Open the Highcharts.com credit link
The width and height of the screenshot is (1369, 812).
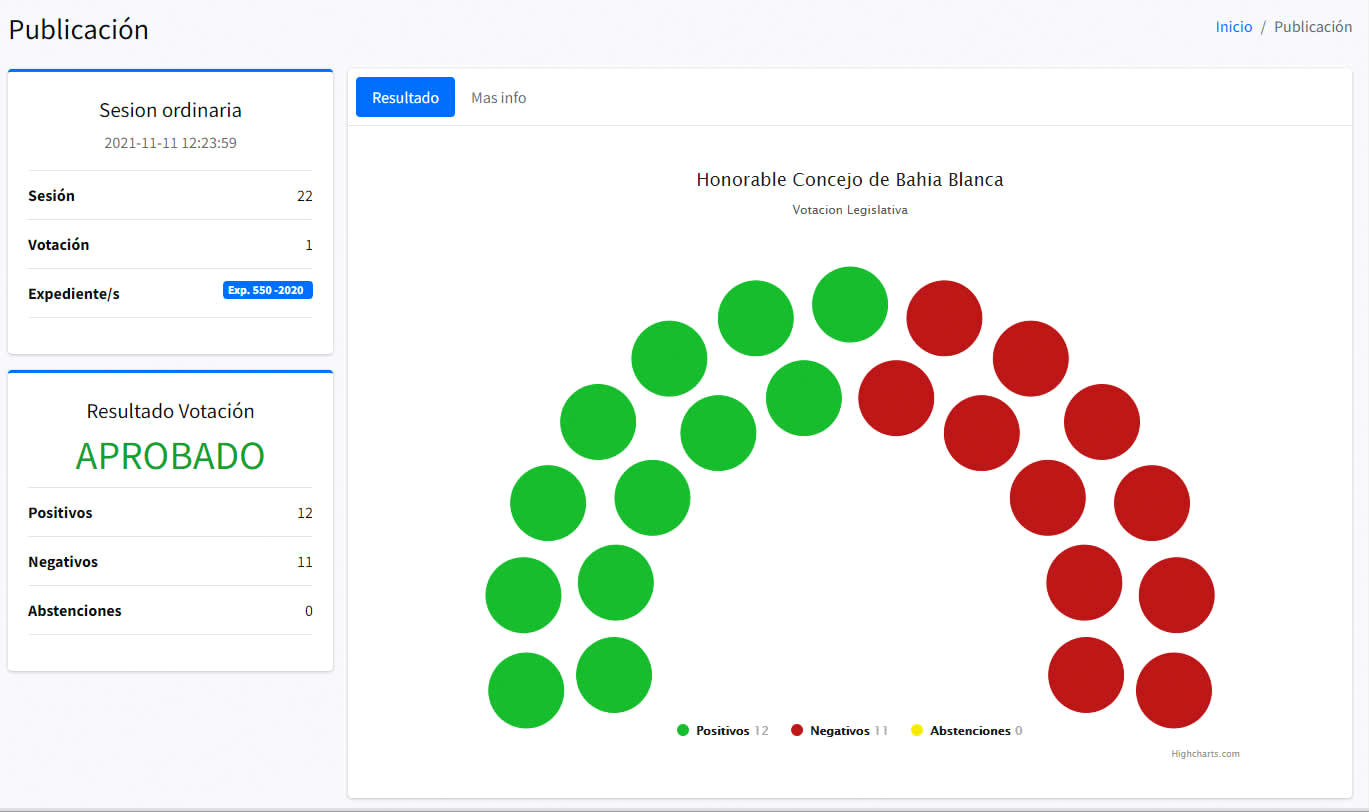1205,754
